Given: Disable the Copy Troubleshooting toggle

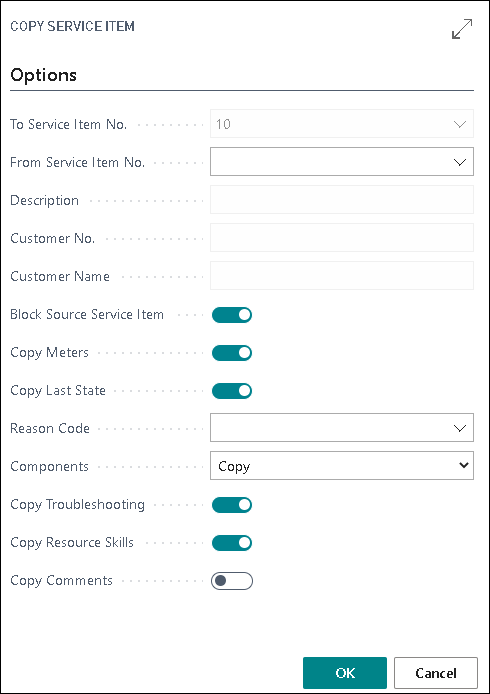Looking at the screenshot, I should (232, 505).
